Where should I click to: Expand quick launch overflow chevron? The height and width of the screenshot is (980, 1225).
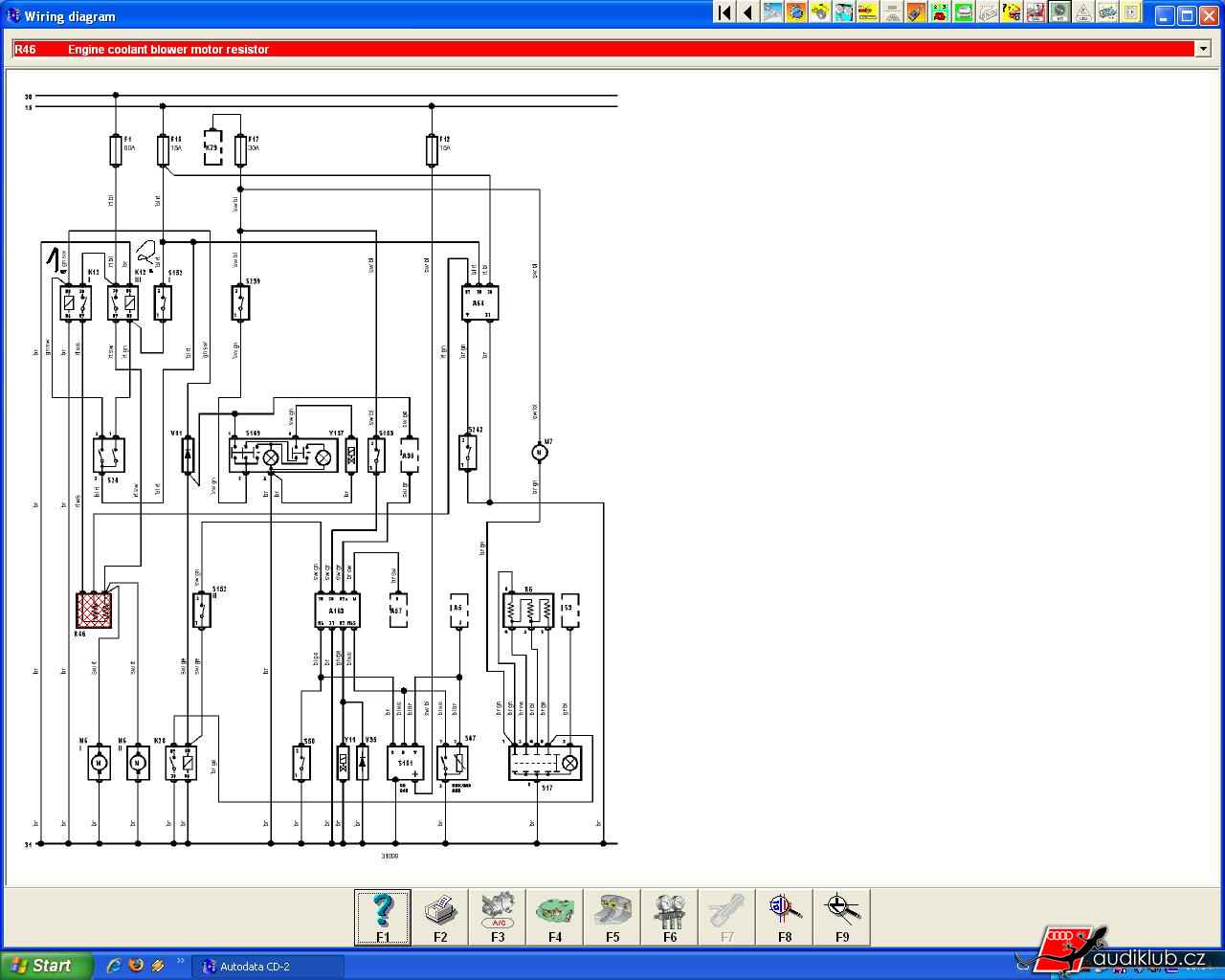coord(180,961)
